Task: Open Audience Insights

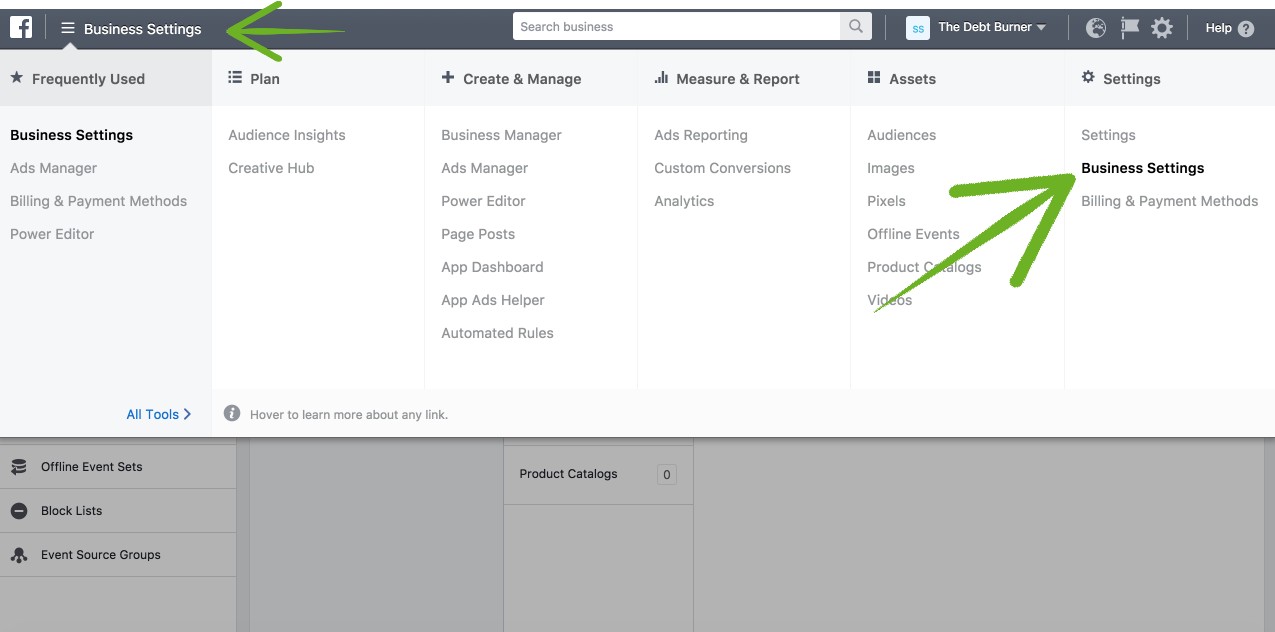Action: pos(287,135)
